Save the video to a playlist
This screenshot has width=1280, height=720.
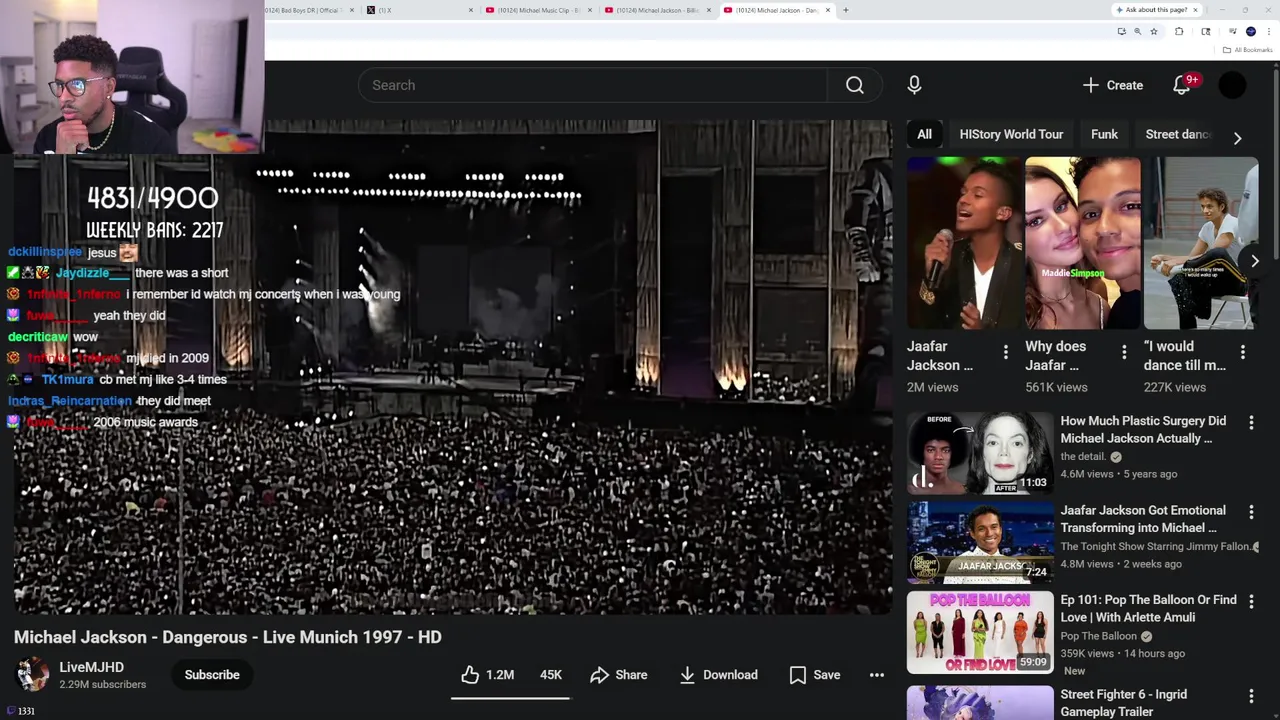815,675
